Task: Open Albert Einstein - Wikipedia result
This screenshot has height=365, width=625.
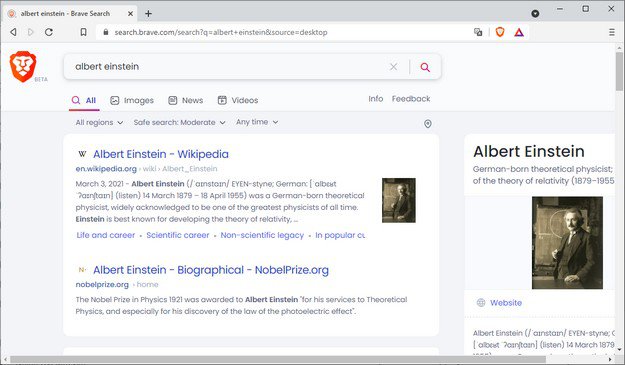Action: point(161,154)
